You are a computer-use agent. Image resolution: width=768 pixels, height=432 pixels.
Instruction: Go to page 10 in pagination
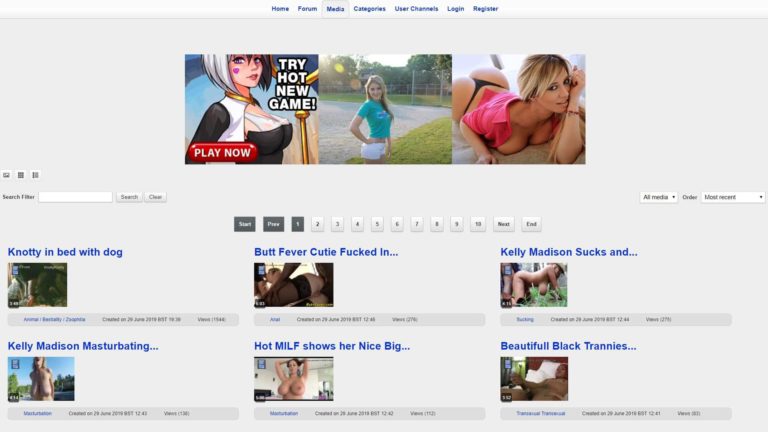coord(478,224)
